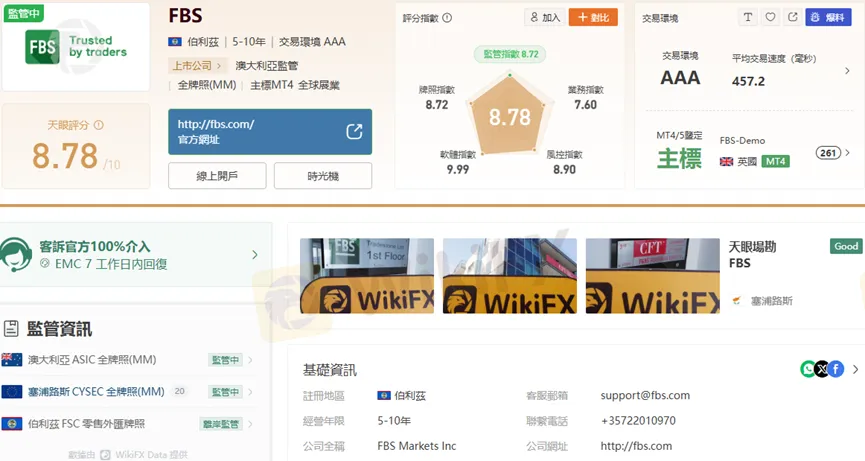Click the WhatsApp social icon
The width and height of the screenshot is (865, 461).
pos(808,369)
